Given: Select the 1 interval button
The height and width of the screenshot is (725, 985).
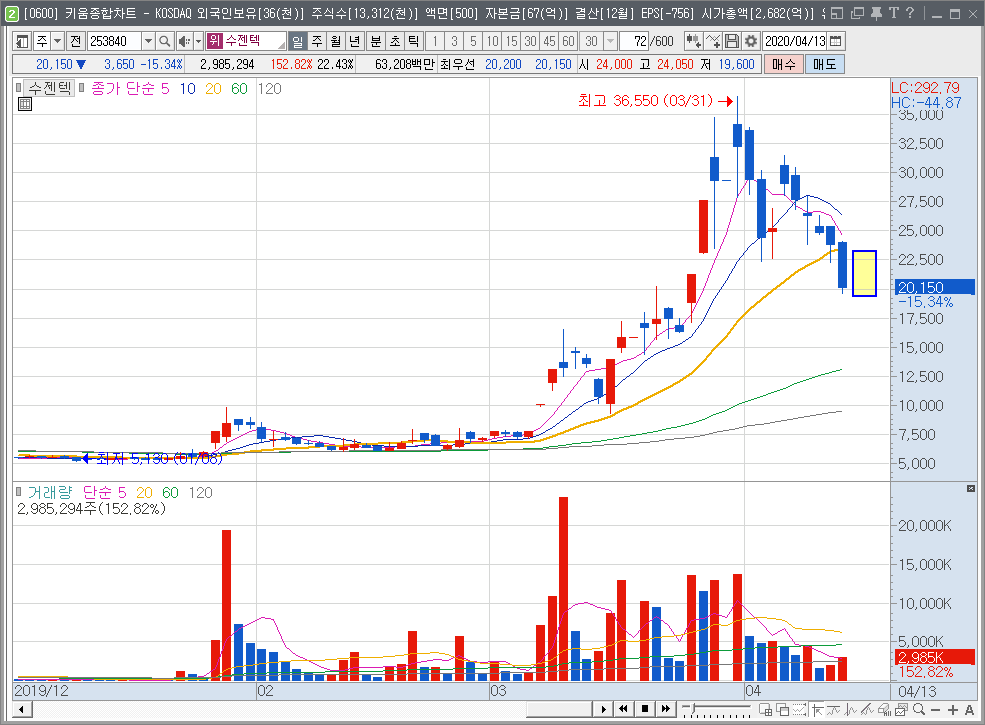Looking at the screenshot, I should pyautogui.click(x=435, y=41).
